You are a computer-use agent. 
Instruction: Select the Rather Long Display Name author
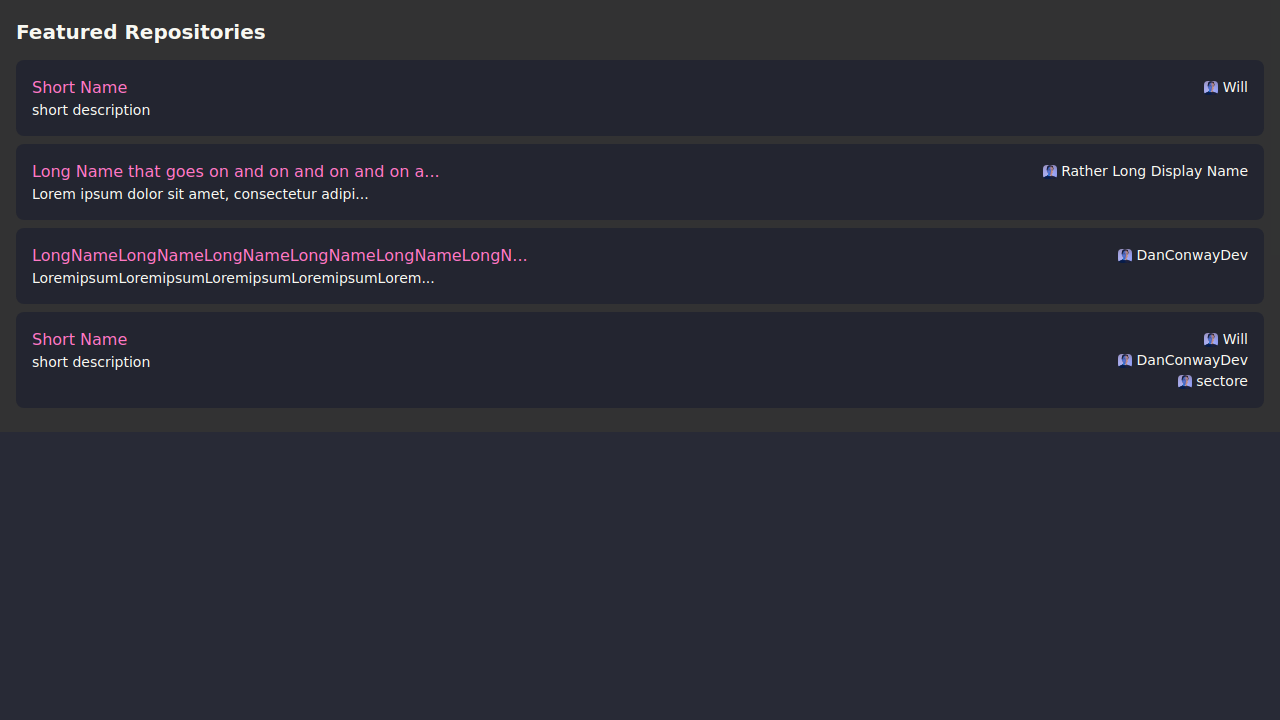click(x=1154, y=171)
